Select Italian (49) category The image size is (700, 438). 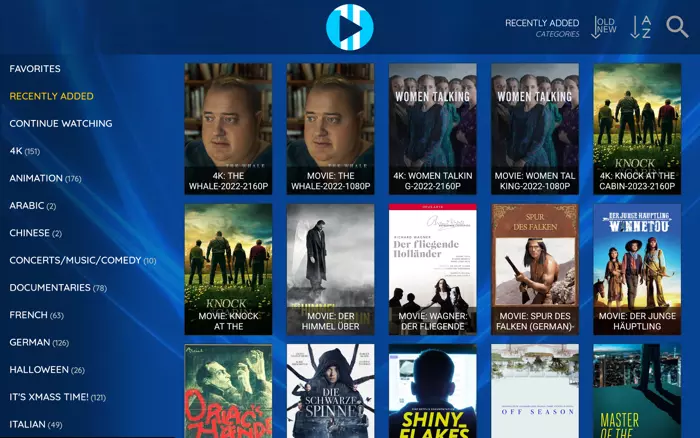(x=36, y=424)
